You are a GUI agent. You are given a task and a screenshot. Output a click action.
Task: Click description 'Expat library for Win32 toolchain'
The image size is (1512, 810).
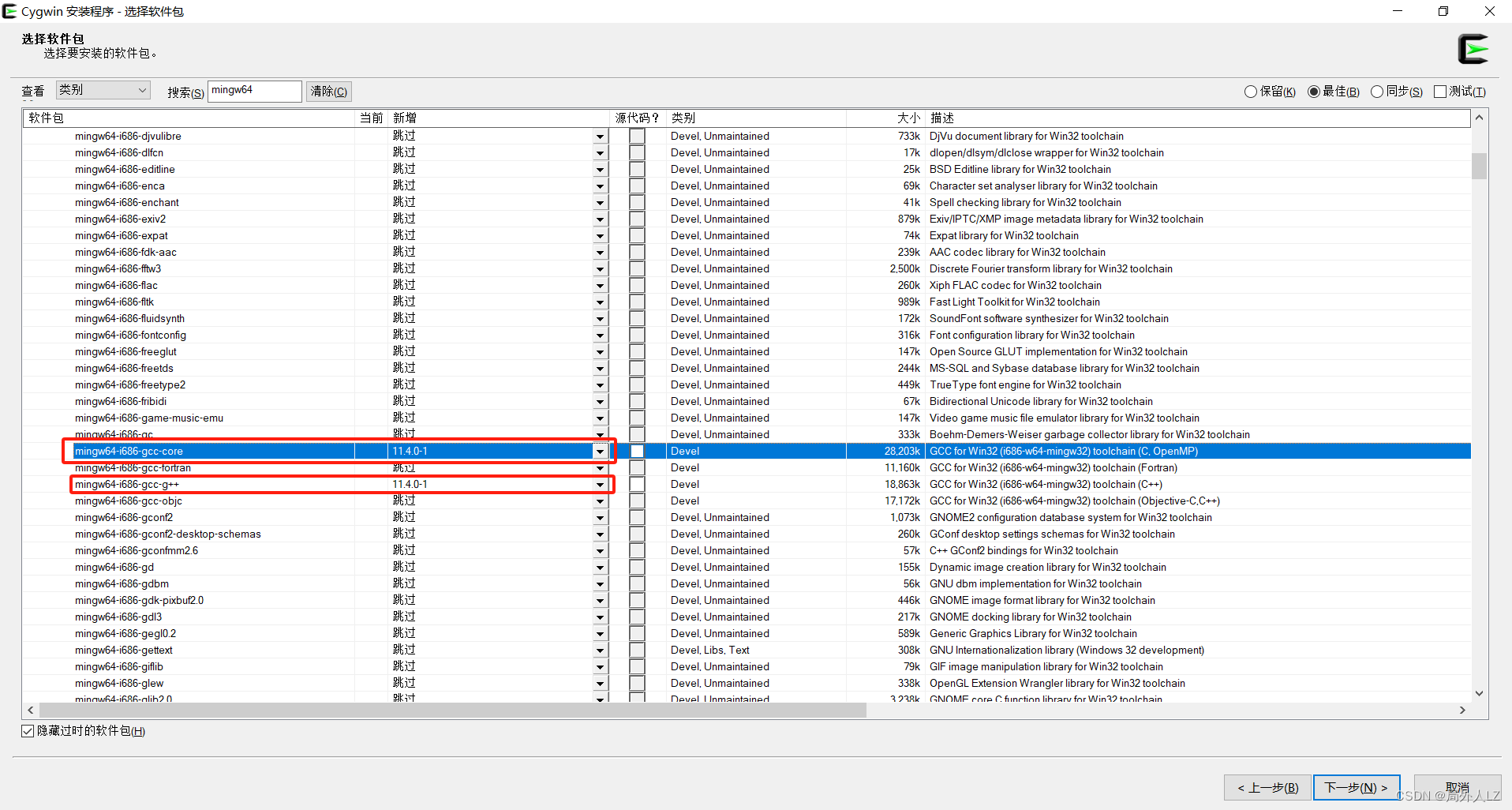[x=1004, y=236]
